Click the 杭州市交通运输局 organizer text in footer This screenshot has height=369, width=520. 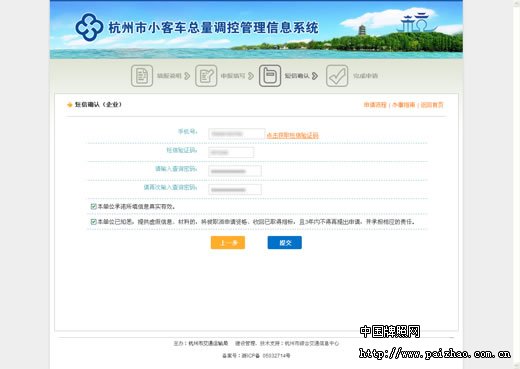click(x=208, y=343)
